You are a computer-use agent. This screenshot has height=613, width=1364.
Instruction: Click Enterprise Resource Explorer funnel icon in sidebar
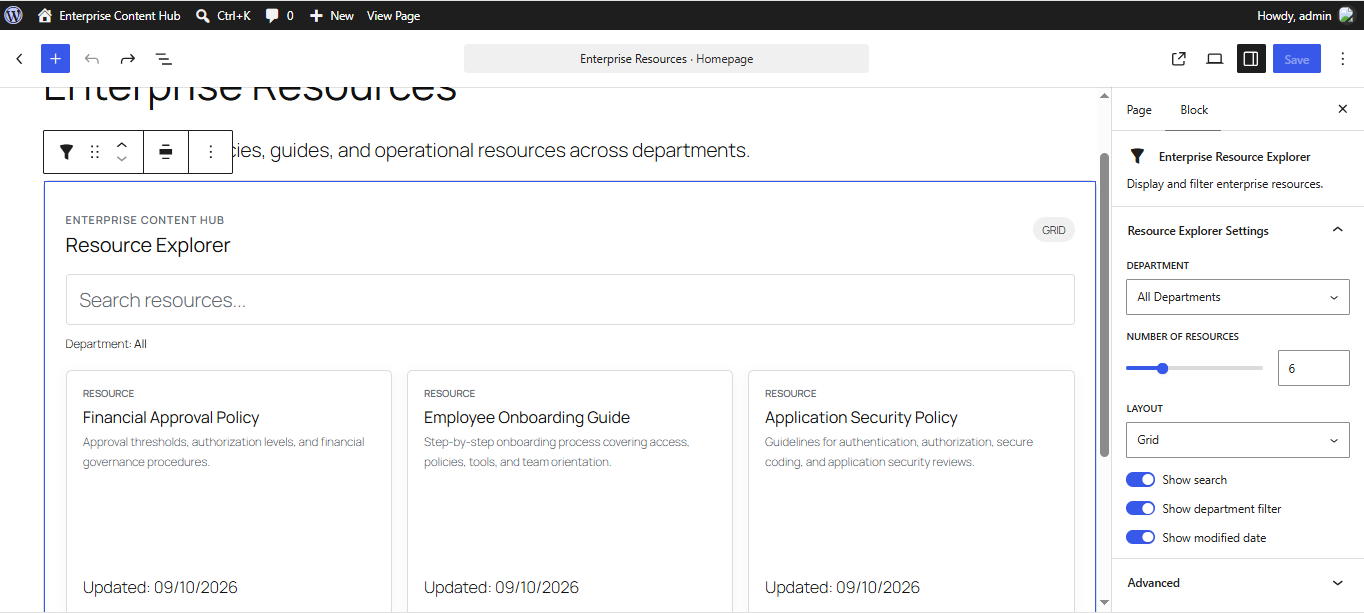[x=1137, y=157]
